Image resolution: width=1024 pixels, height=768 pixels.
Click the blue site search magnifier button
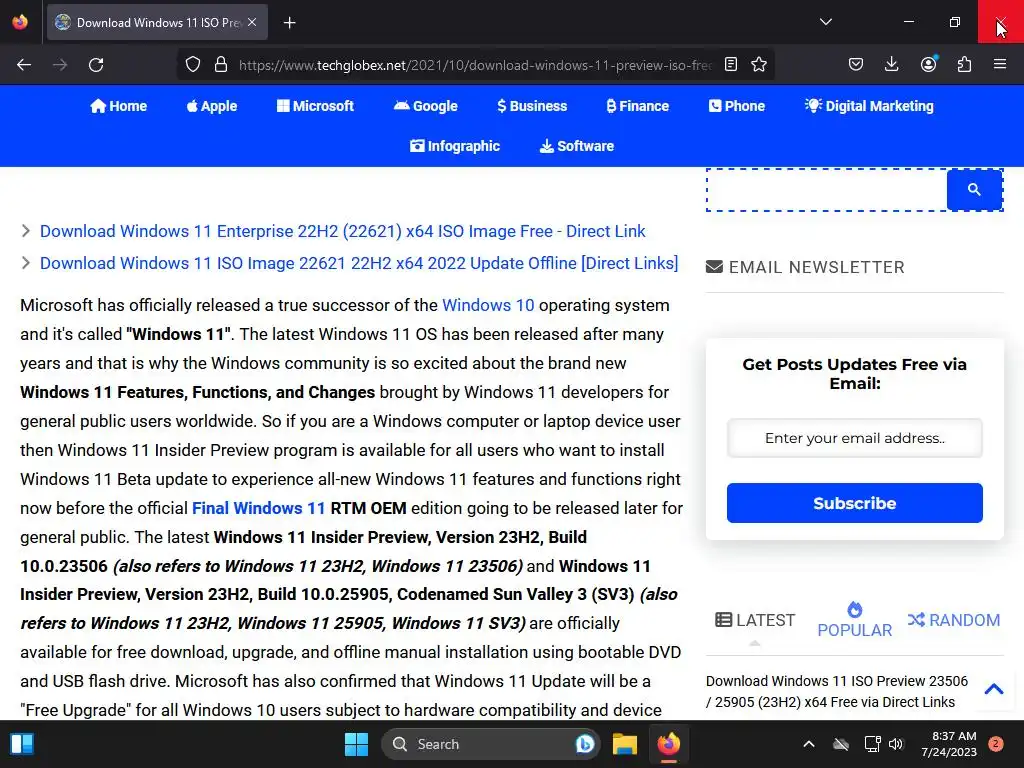974,189
